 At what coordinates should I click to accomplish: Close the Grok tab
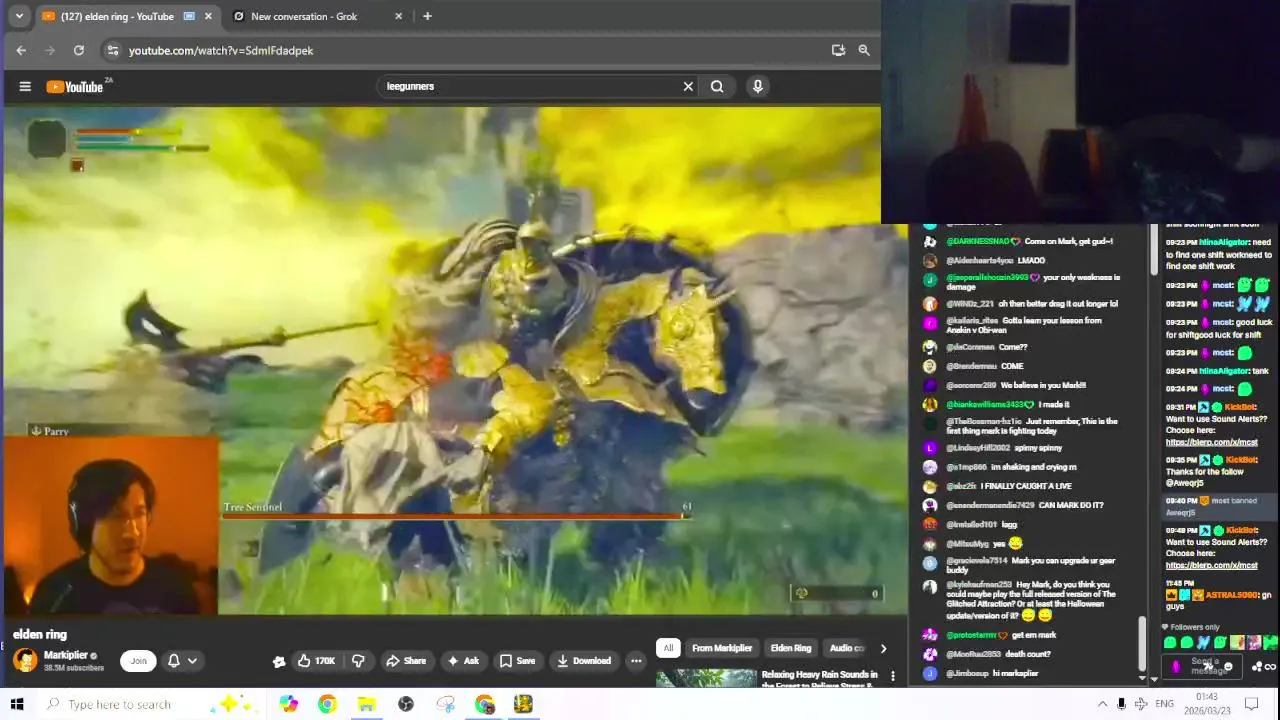click(399, 16)
